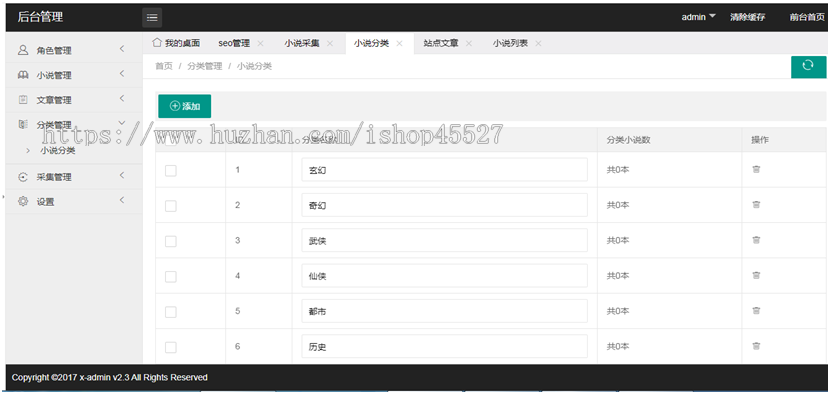Delete the 奇幻 category row
The image size is (830, 394).
(x=756, y=204)
